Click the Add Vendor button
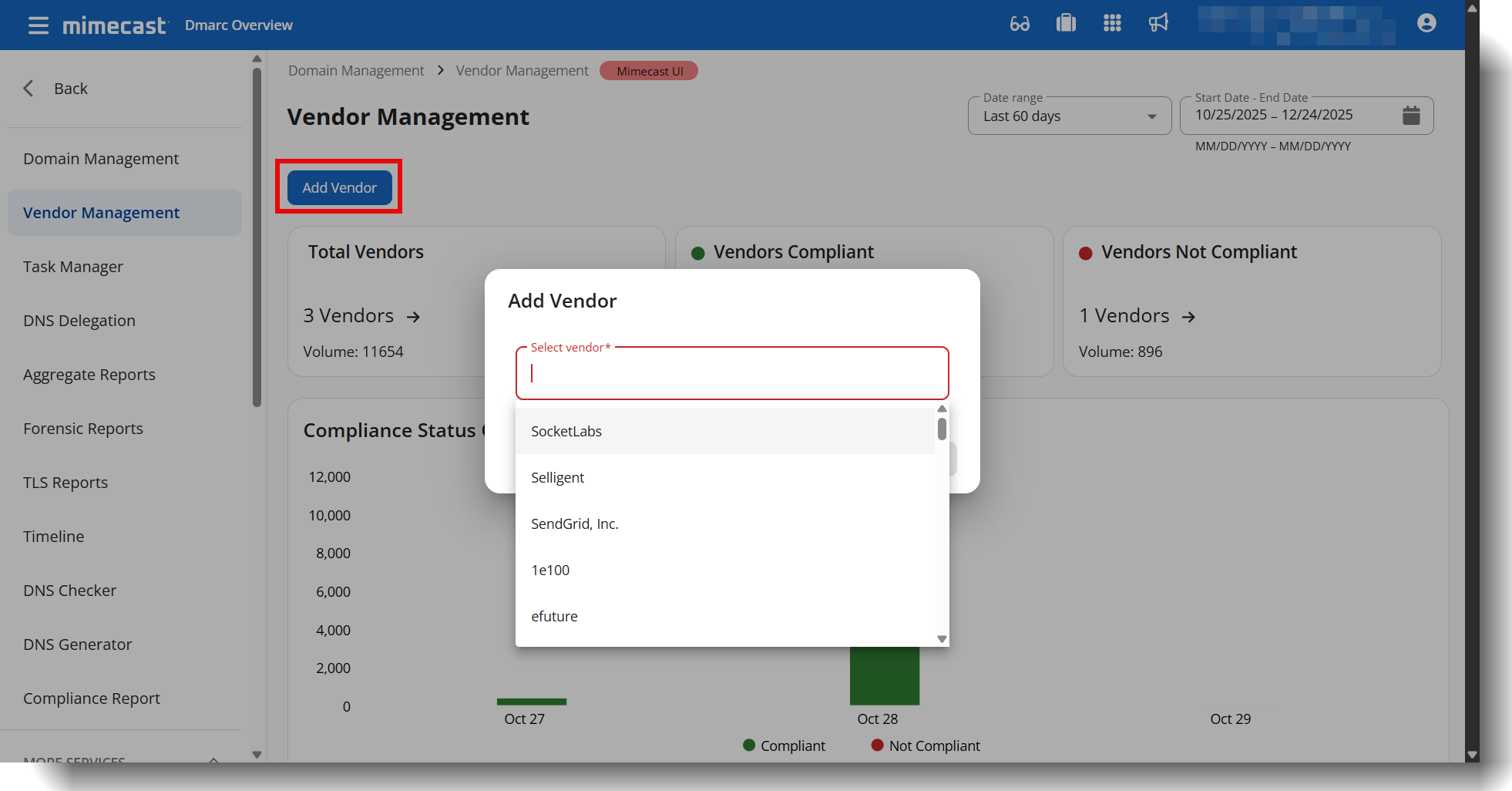Image resolution: width=1512 pixels, height=791 pixels. click(x=339, y=187)
